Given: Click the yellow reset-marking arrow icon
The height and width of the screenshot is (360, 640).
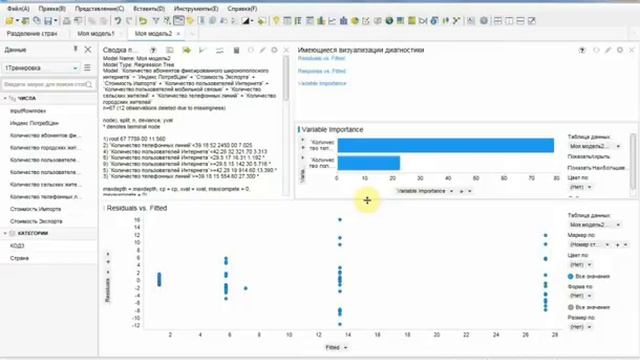Looking at the screenshot, I should tap(143, 20).
